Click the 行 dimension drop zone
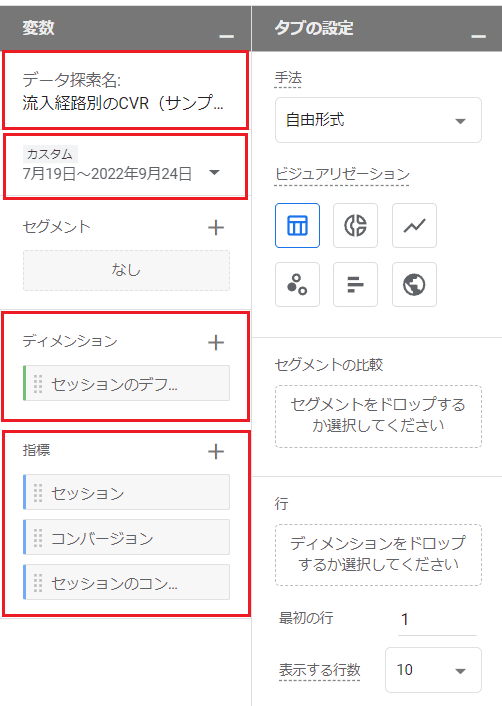The width and height of the screenshot is (502, 706). (378, 555)
